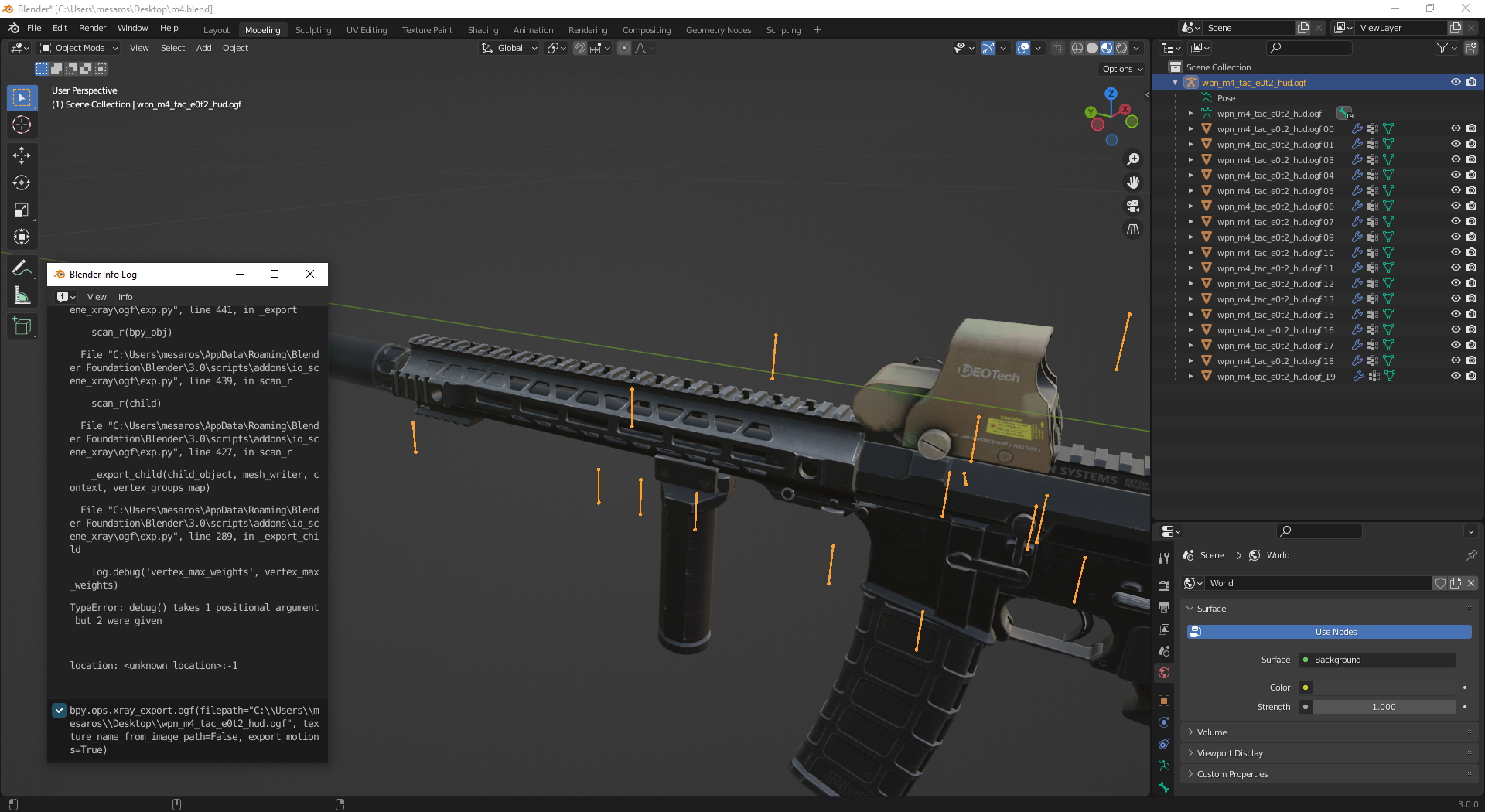1485x812 pixels.
Task: Select the Move tool in the toolbar
Action: [22, 155]
